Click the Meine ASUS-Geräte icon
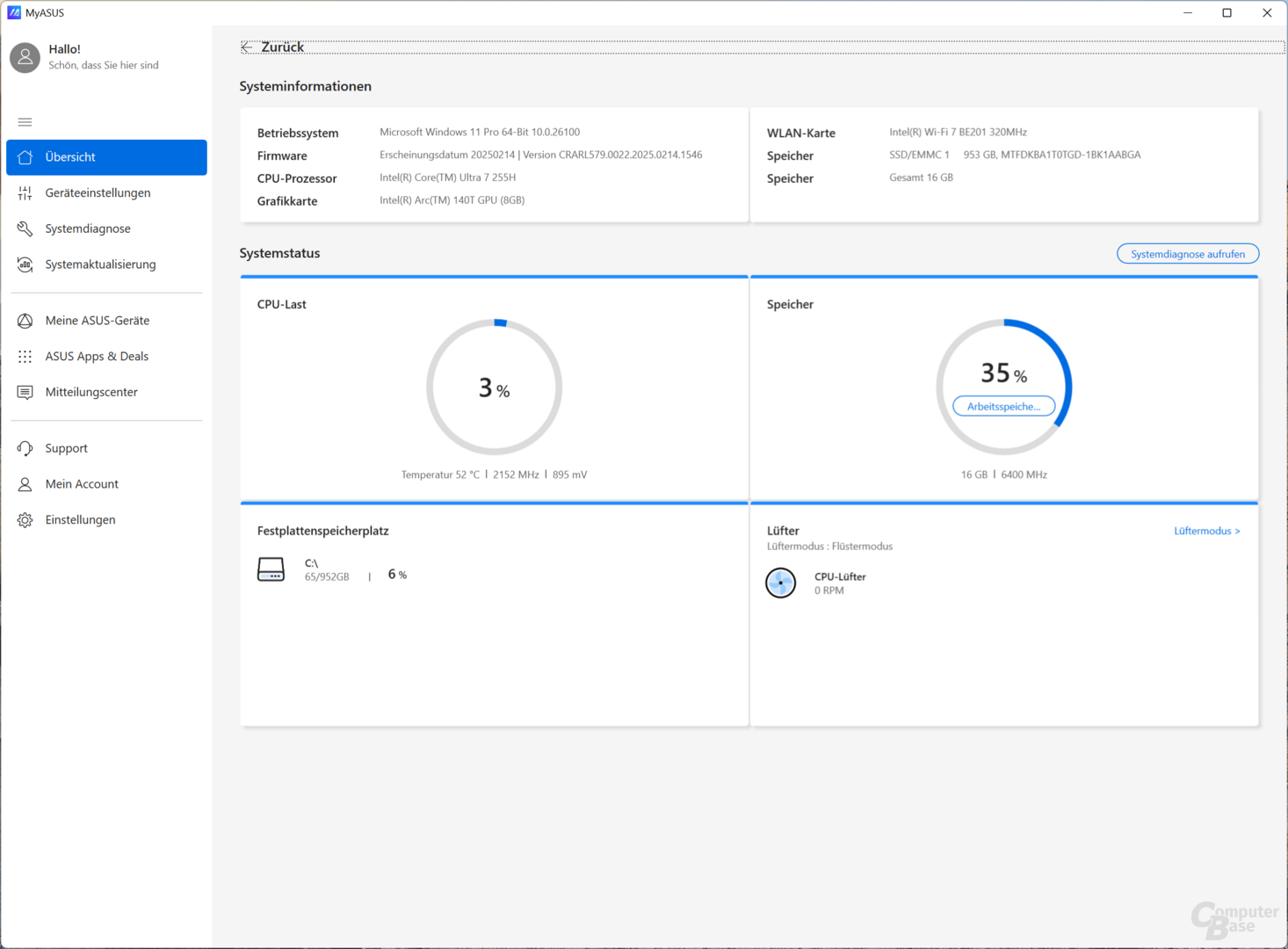Viewport: 1288px width, 949px height. 25,321
